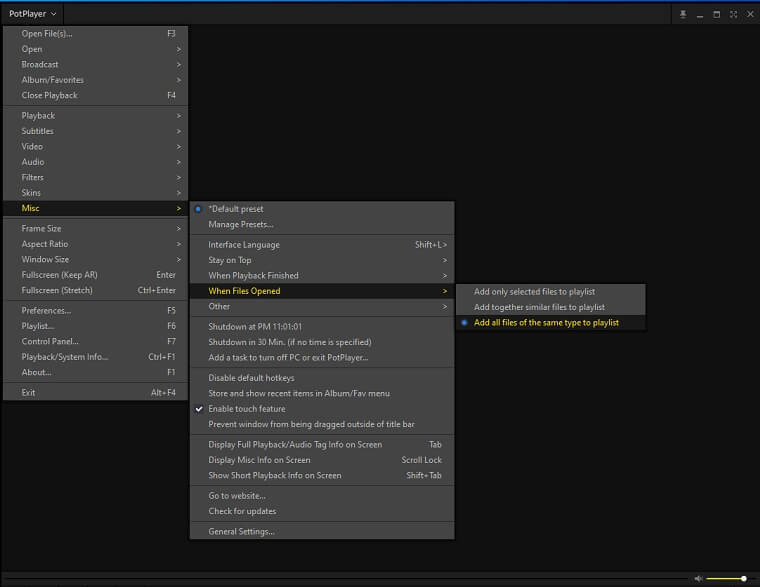Viewport: 760px width, 587px height.
Task: Choose the '*Default preset' option
Action: [x=322, y=209]
